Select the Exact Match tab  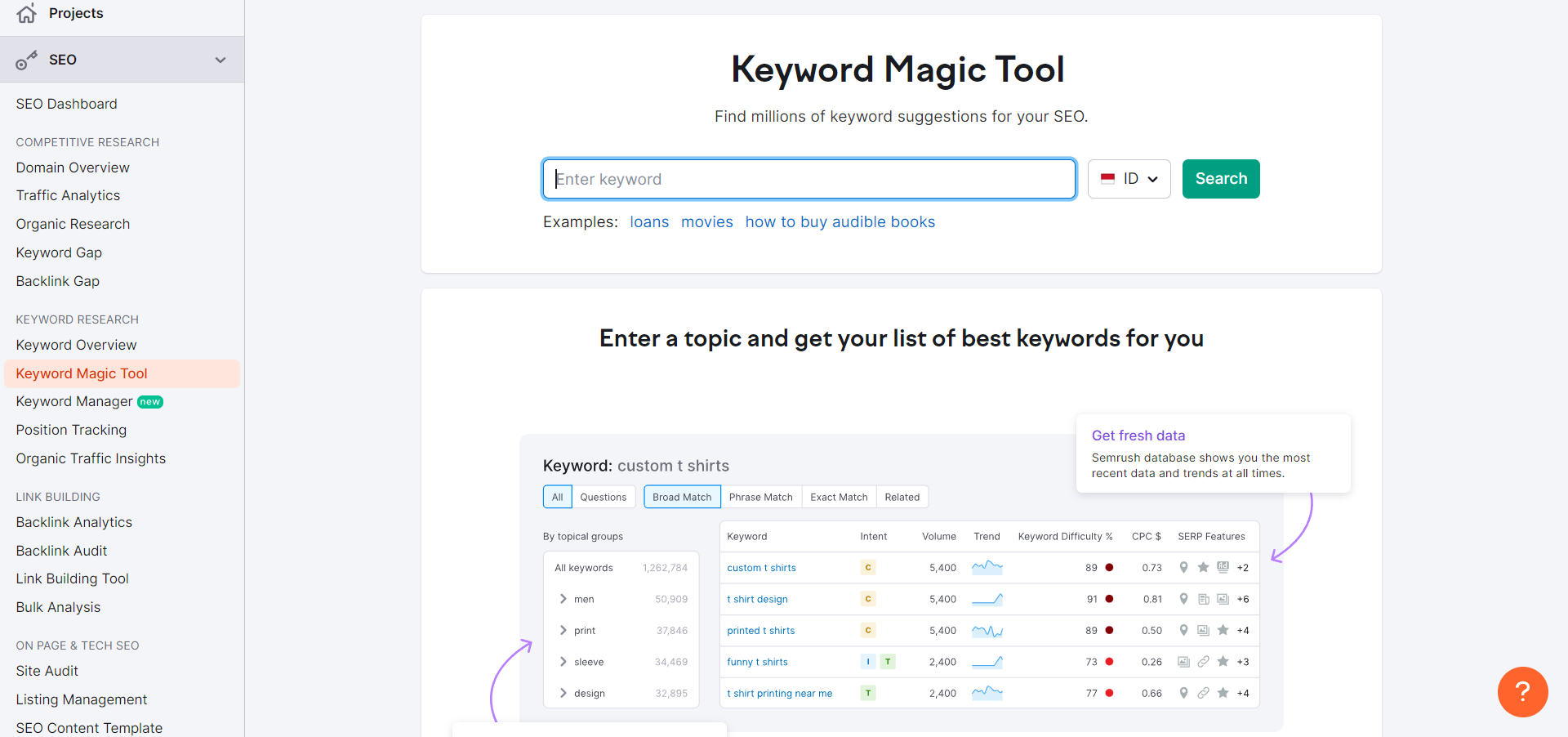[x=839, y=497]
